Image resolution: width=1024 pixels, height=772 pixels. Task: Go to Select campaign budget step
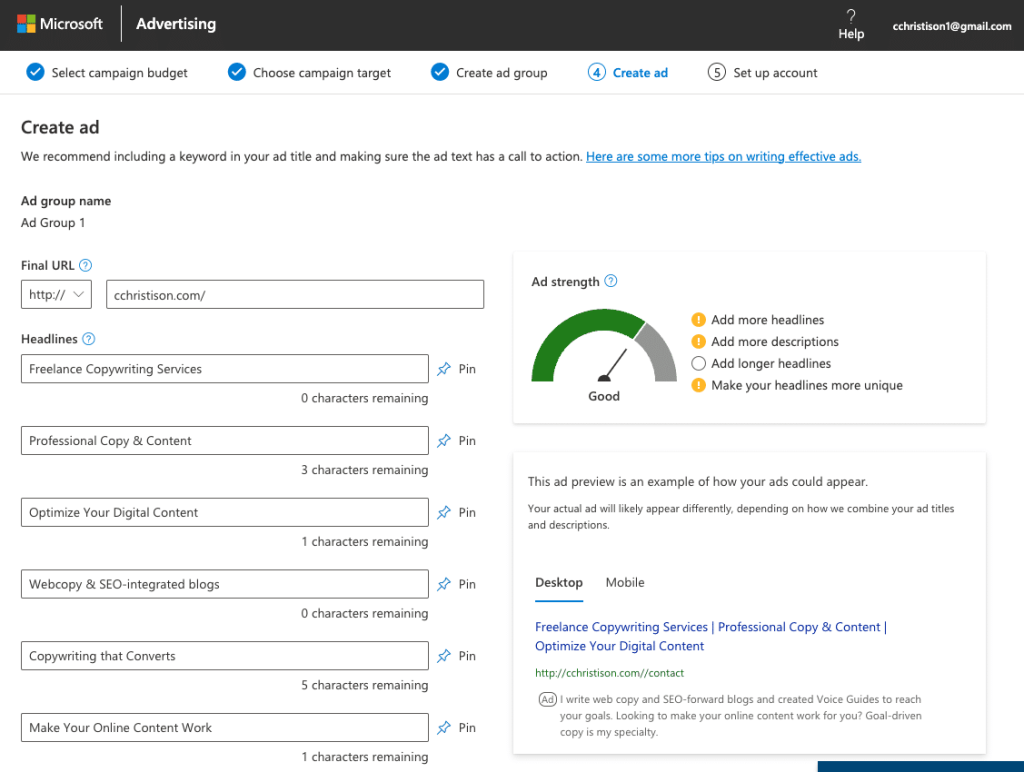[107, 73]
